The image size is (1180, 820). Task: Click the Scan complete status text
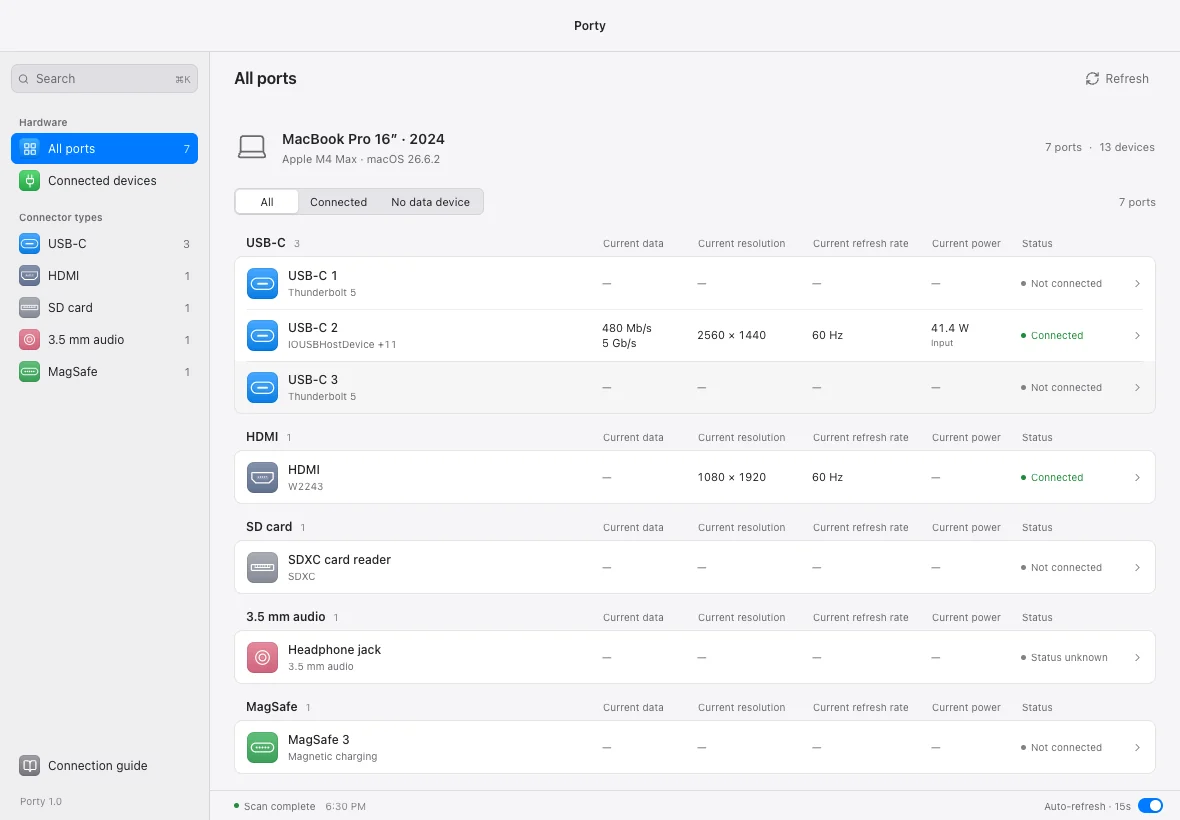[279, 806]
